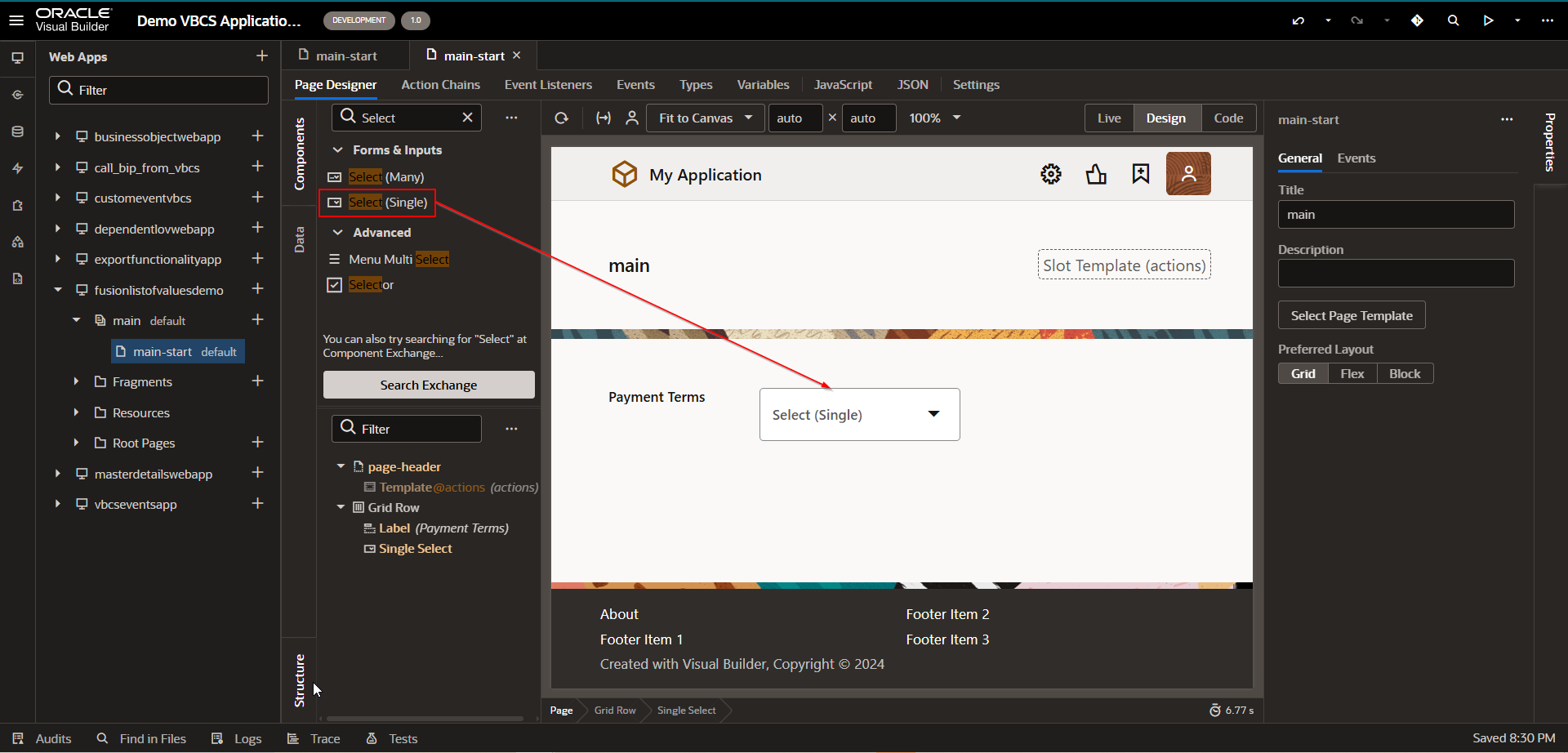Open the Services navigator icon

[x=17, y=95]
